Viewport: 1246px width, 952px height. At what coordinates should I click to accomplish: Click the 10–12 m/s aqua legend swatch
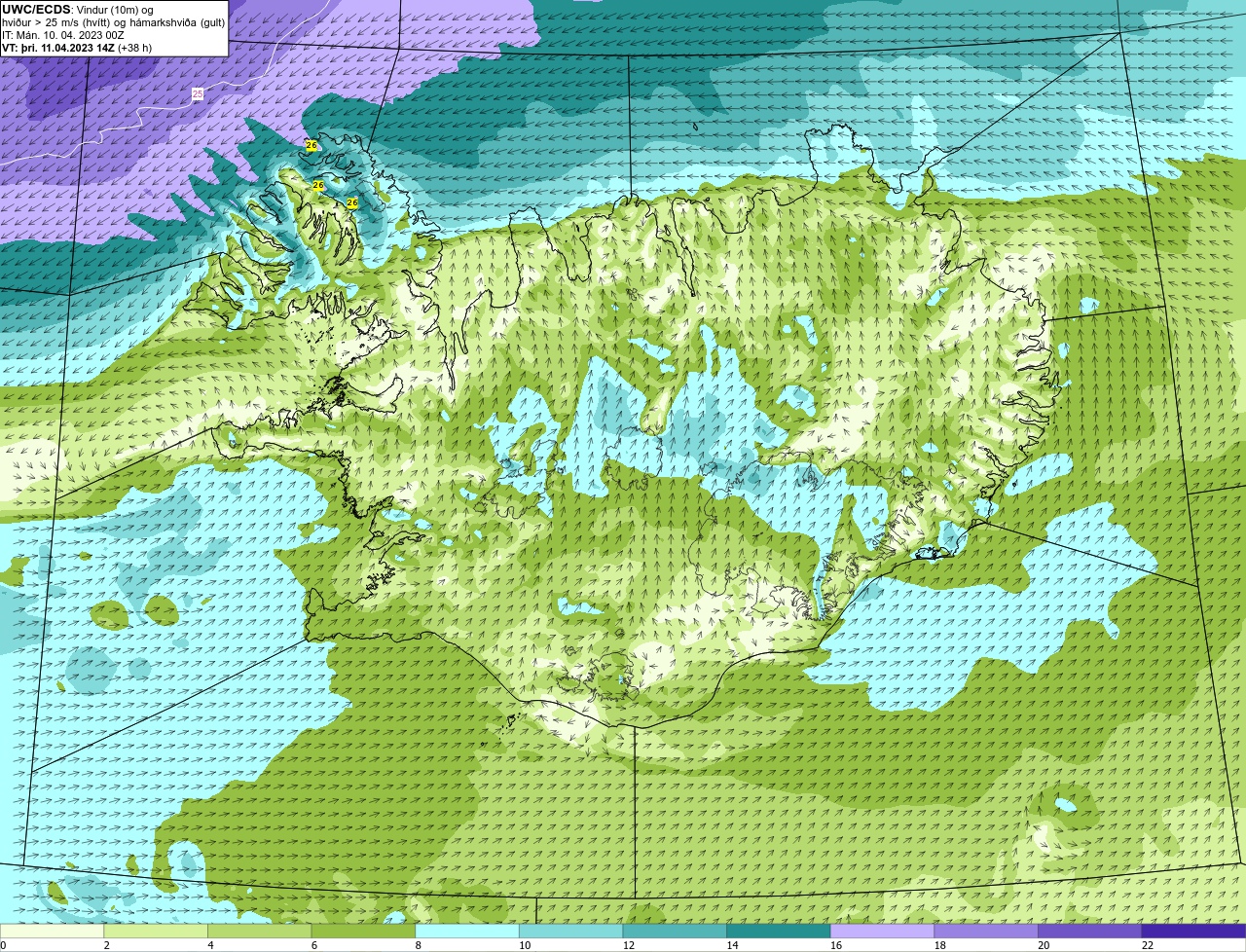pos(570,931)
